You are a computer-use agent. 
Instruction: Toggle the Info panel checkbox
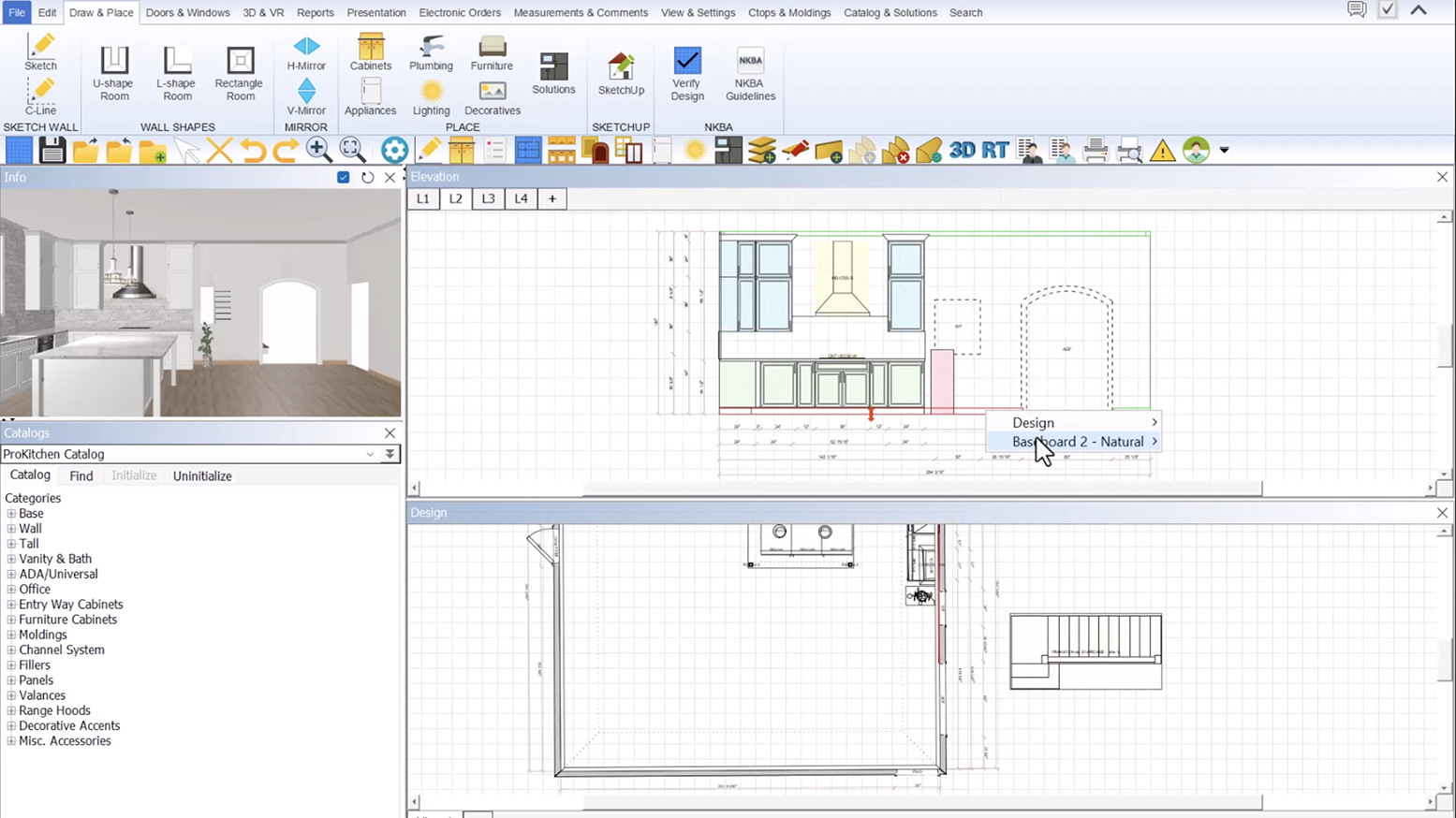coord(343,177)
